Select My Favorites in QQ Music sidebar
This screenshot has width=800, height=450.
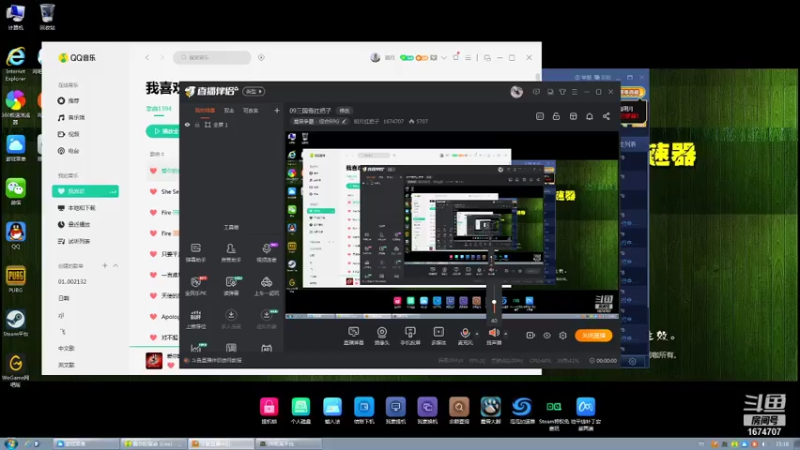coord(85,191)
